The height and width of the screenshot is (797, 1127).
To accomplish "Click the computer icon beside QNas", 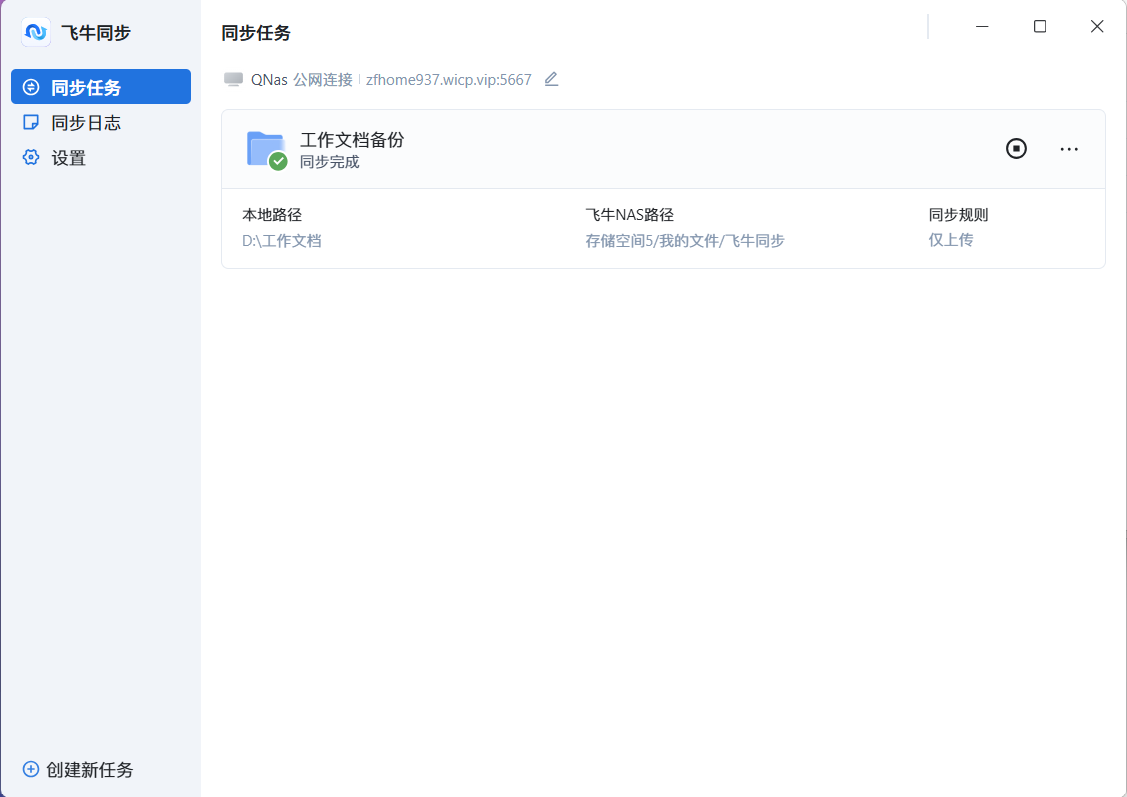I will point(235,79).
